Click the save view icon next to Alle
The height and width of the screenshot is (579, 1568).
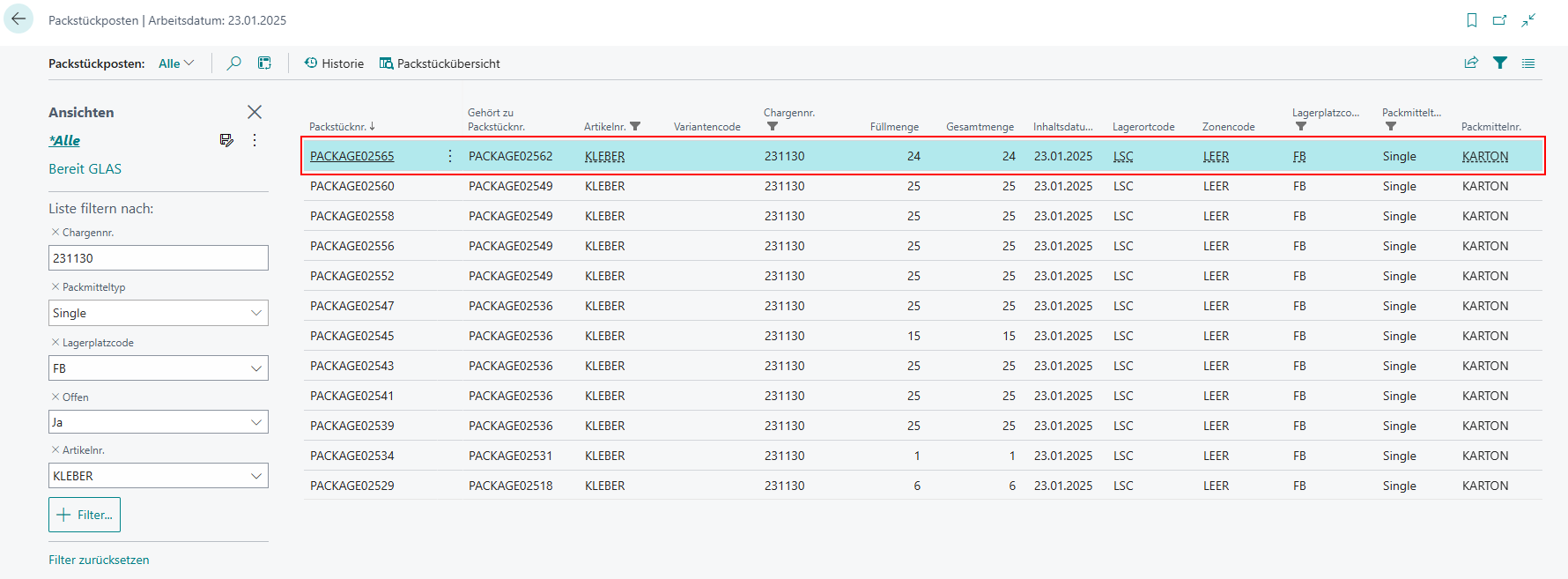pyautogui.click(x=226, y=140)
